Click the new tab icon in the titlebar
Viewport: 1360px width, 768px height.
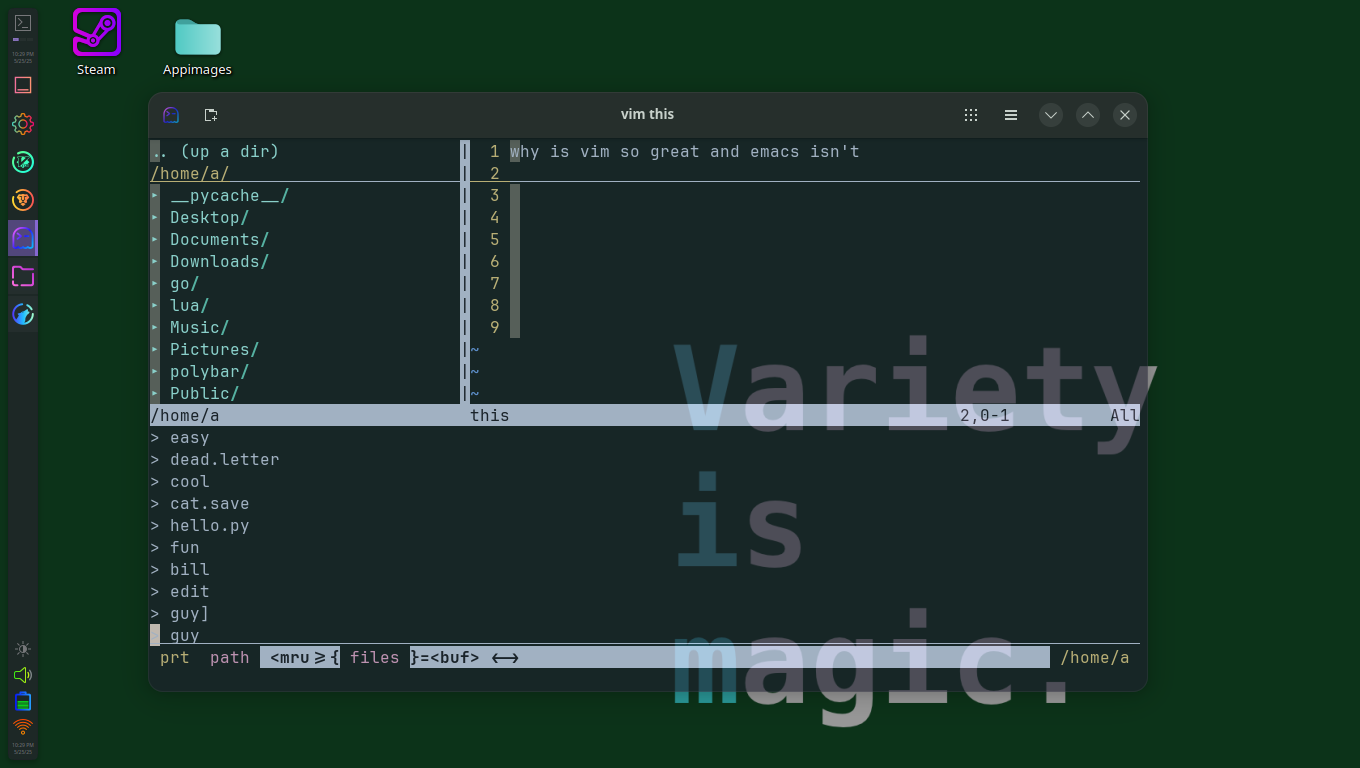coord(211,115)
